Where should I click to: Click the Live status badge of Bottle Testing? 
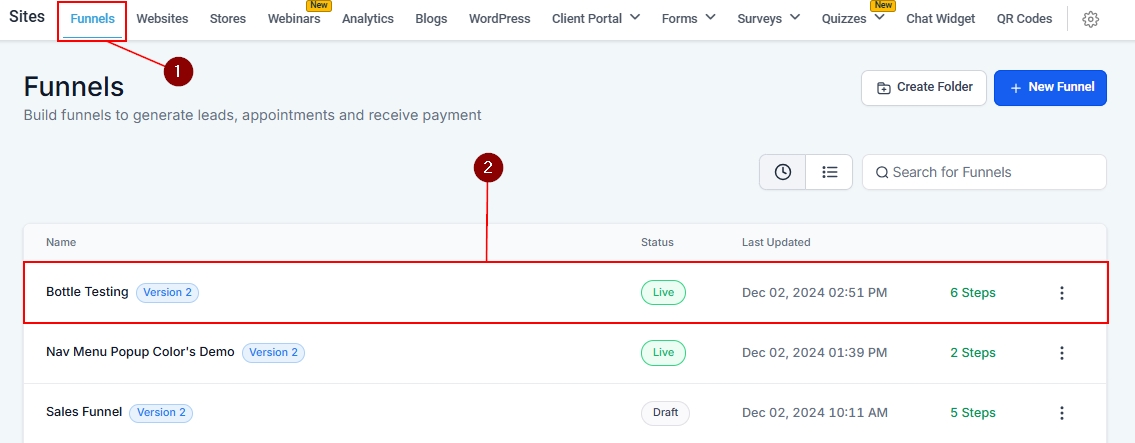coord(663,293)
